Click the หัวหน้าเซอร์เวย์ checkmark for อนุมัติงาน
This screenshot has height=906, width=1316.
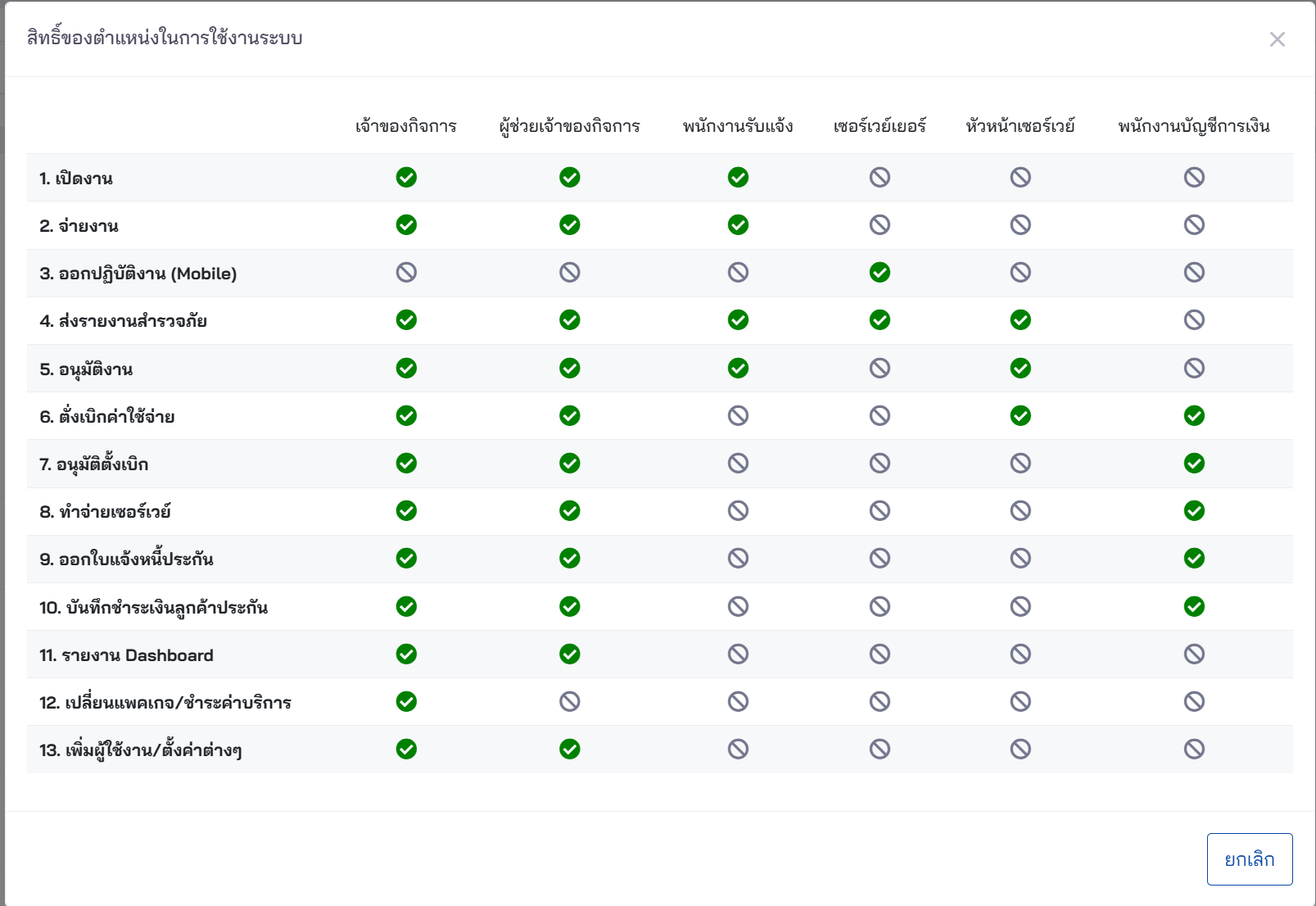(x=1020, y=369)
